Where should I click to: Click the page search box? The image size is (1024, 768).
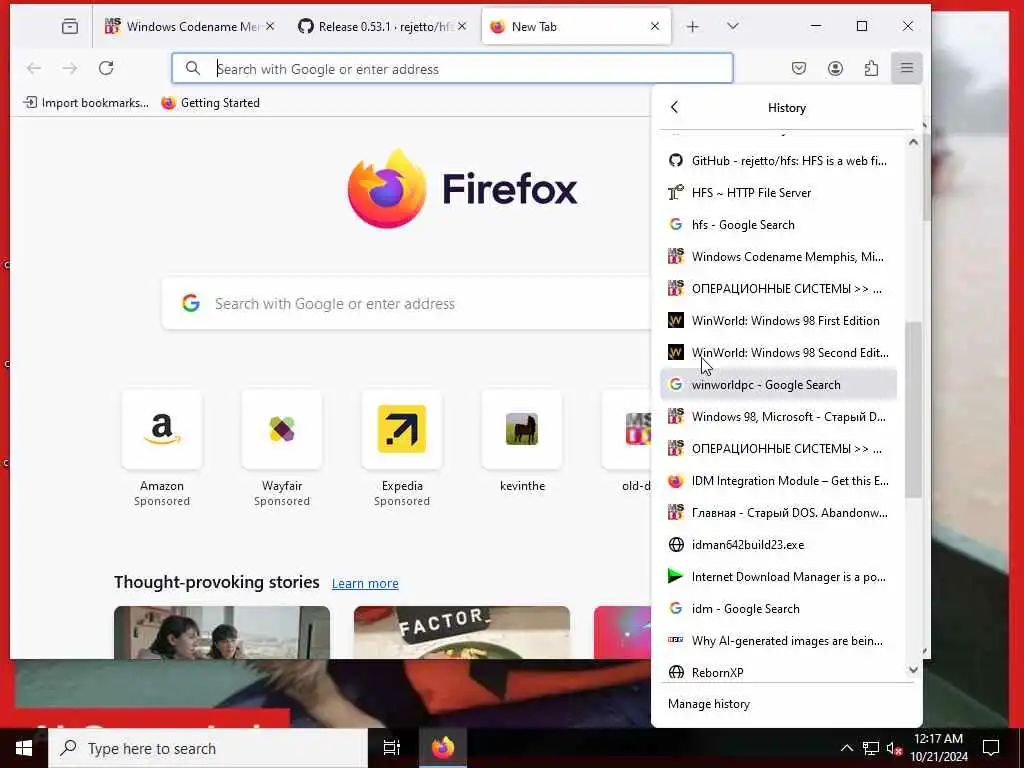tap(406, 304)
